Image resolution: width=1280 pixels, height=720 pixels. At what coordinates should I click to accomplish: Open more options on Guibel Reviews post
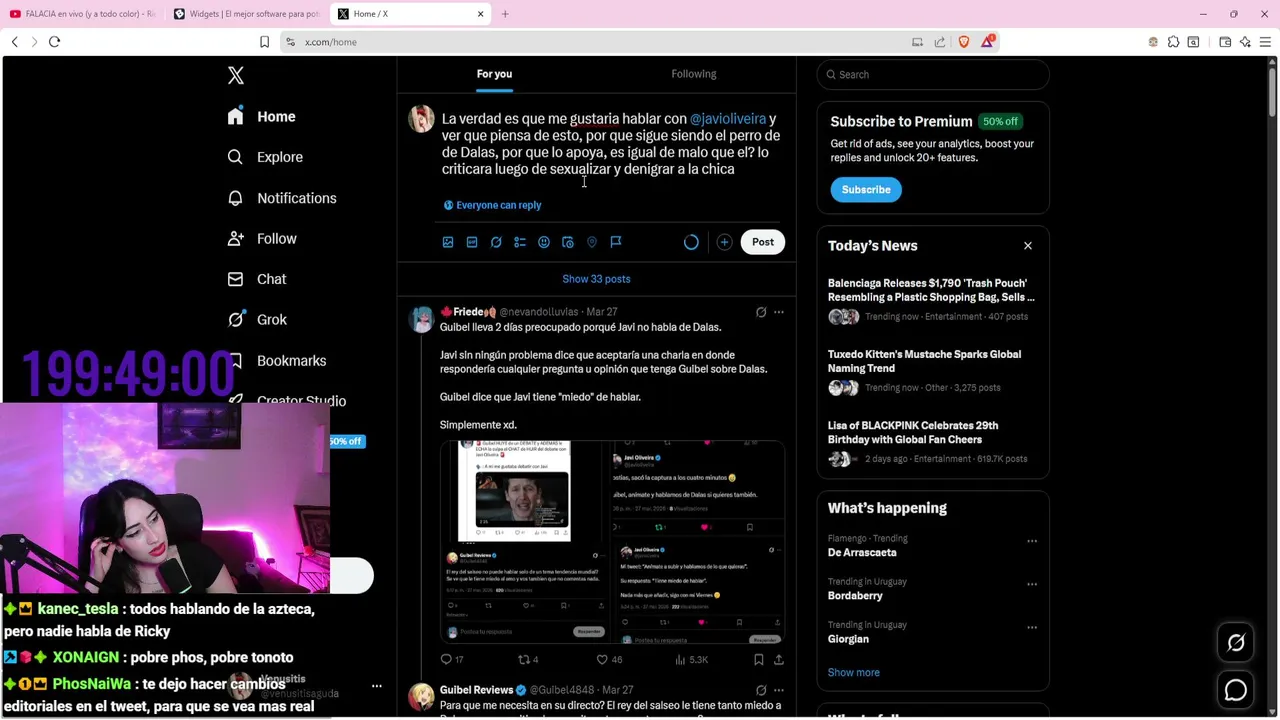coord(779,690)
